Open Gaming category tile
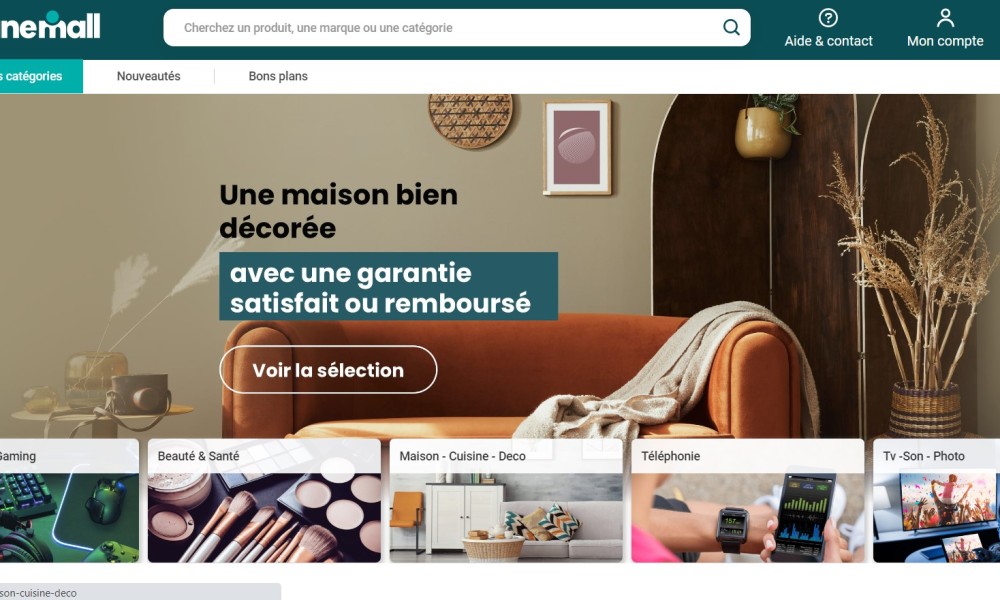 69,501
